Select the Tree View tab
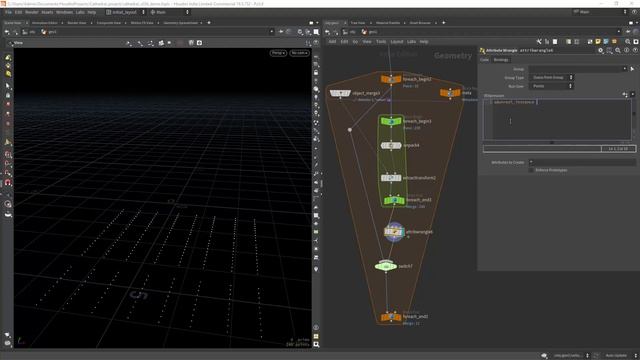Image resolution: width=640 pixels, height=360 pixels. click(x=358, y=23)
